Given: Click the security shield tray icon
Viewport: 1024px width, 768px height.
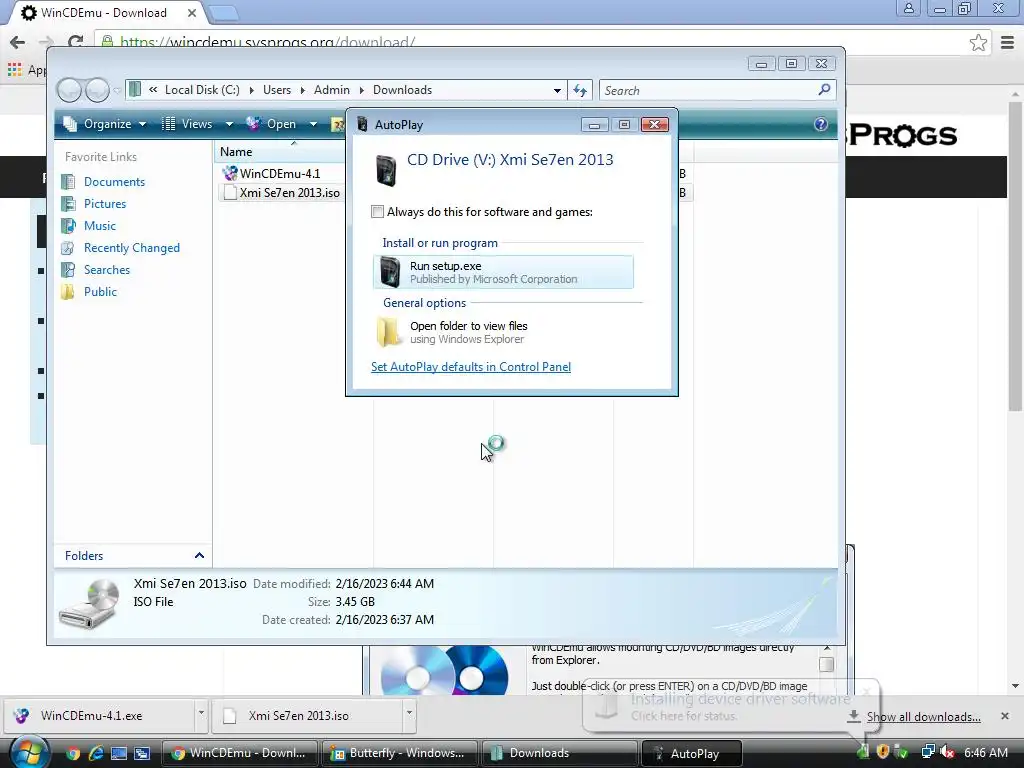Looking at the screenshot, I should 883,752.
